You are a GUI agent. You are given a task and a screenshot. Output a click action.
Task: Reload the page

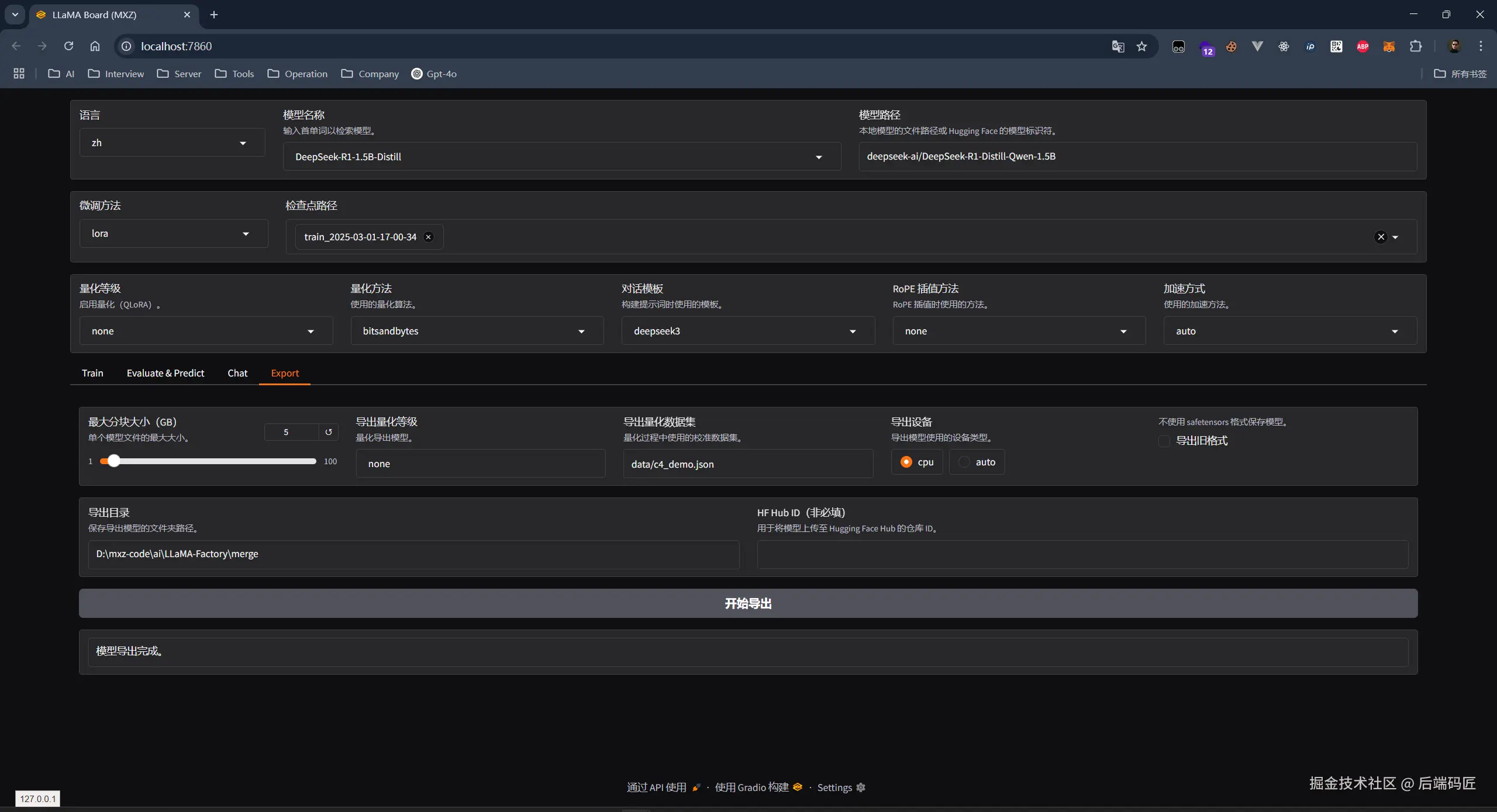coord(68,46)
